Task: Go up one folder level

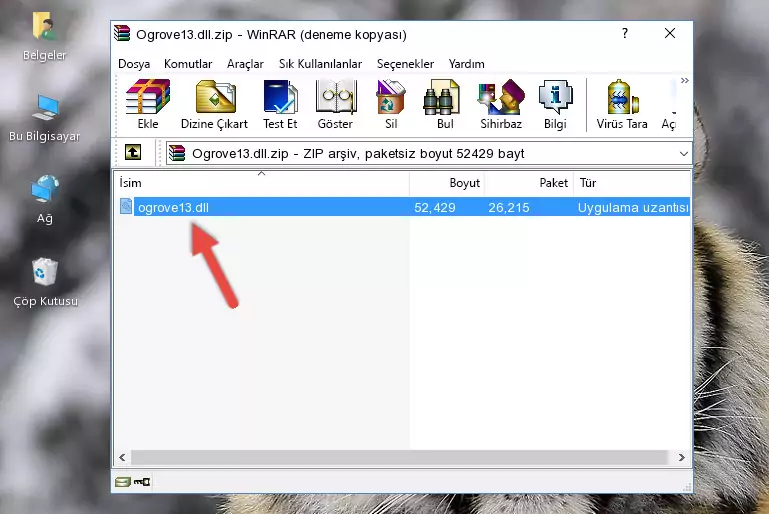Action: 133,153
